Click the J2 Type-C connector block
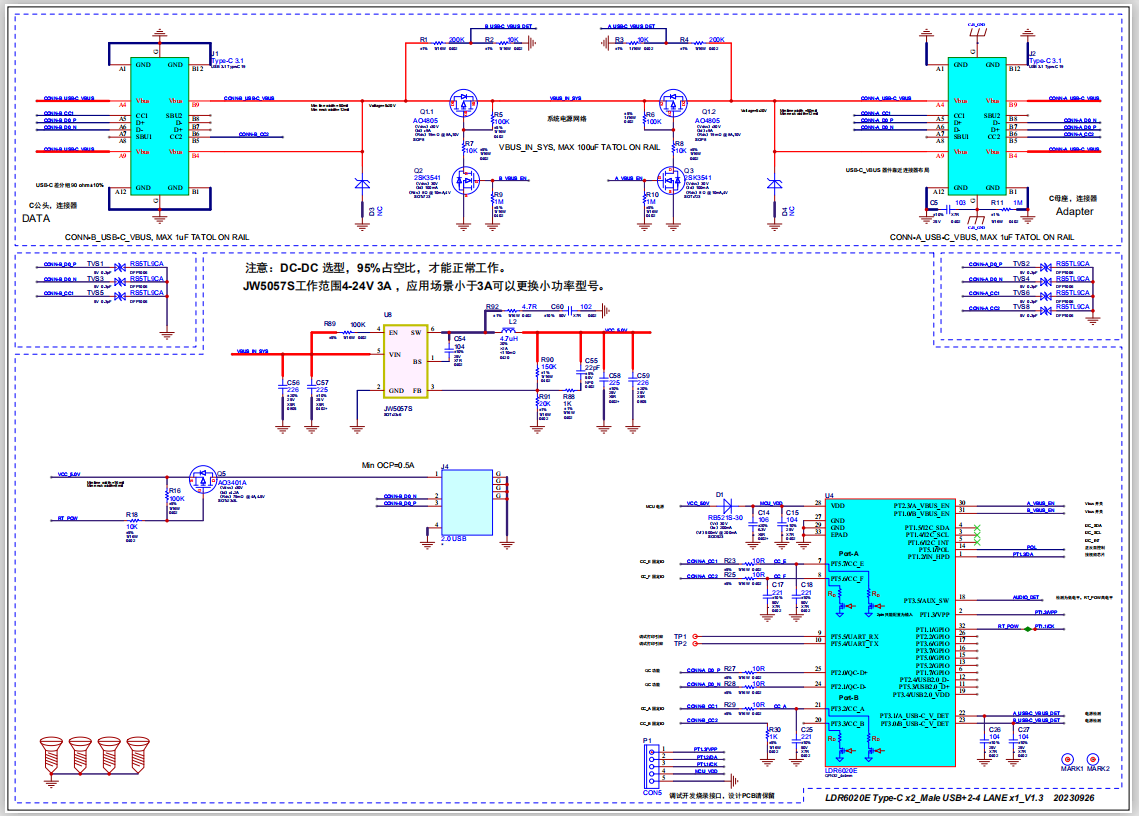 click(x=977, y=126)
